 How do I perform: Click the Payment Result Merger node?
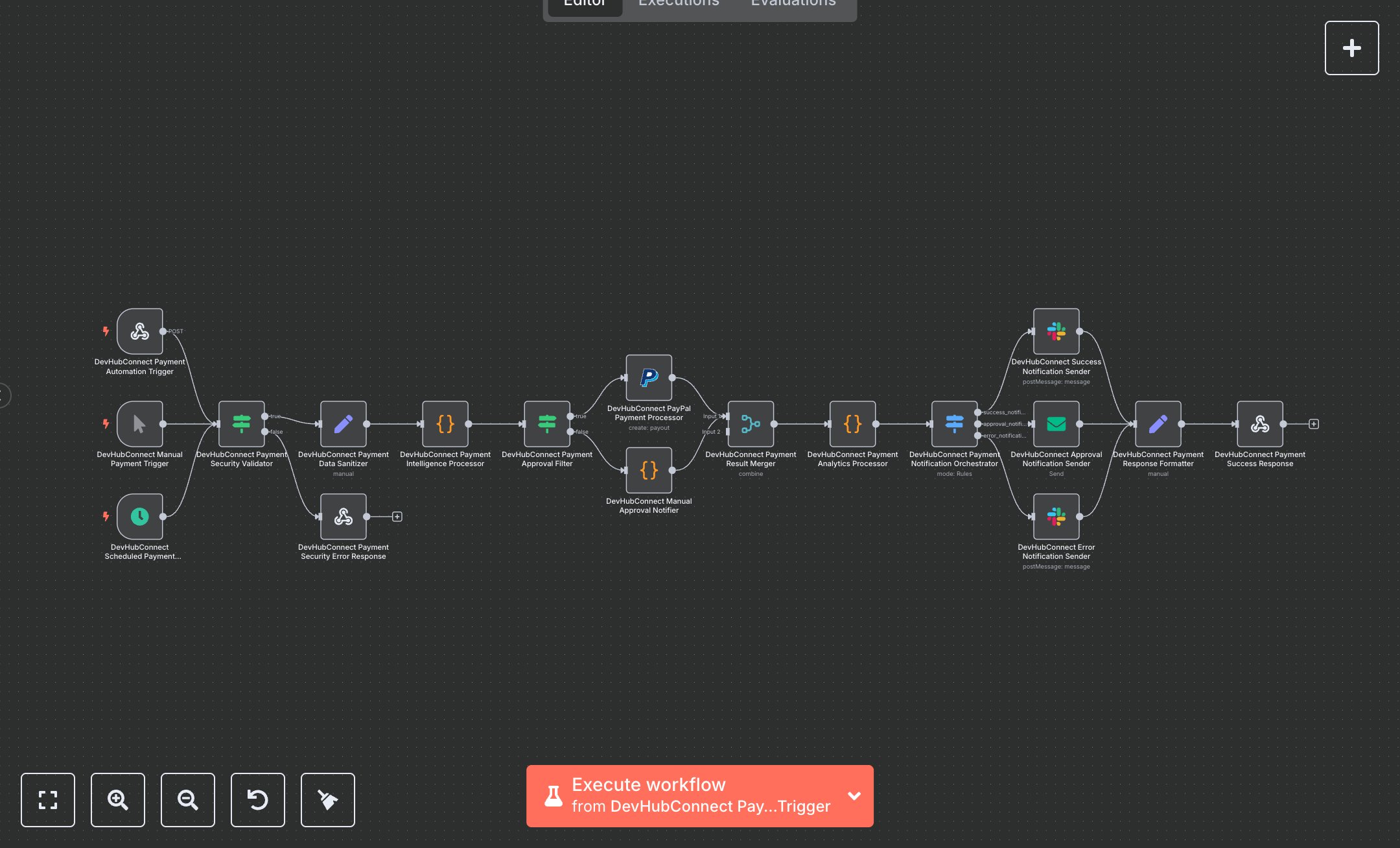750,424
